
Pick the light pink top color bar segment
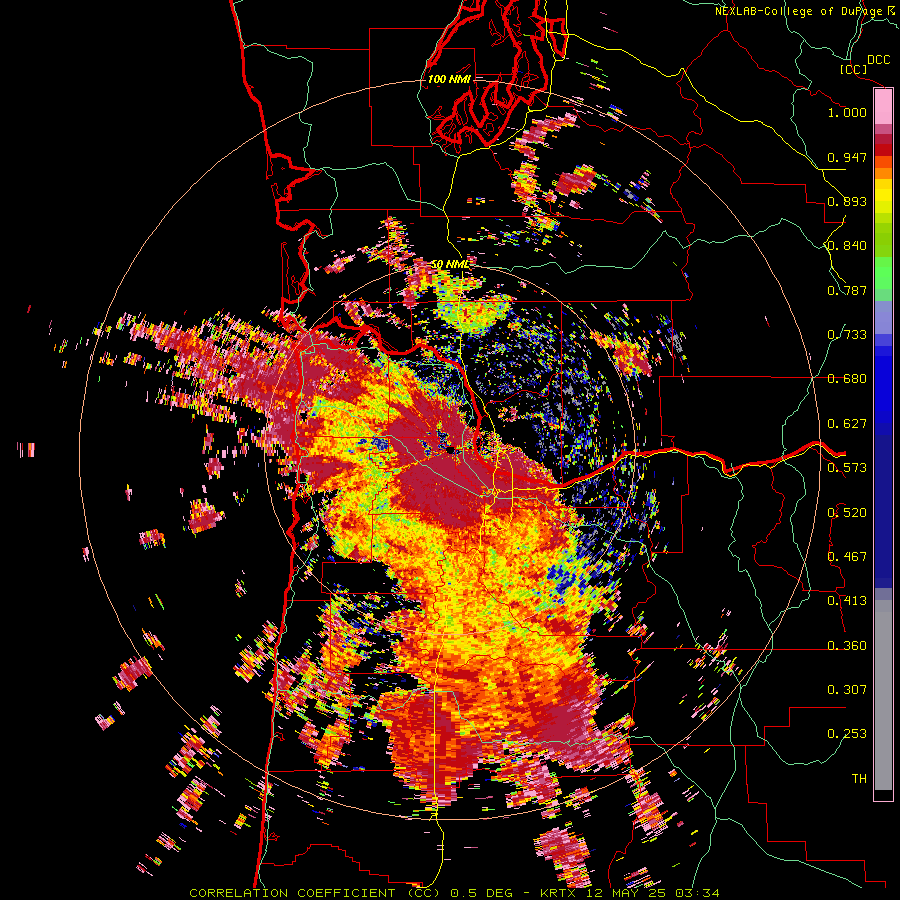(x=883, y=107)
